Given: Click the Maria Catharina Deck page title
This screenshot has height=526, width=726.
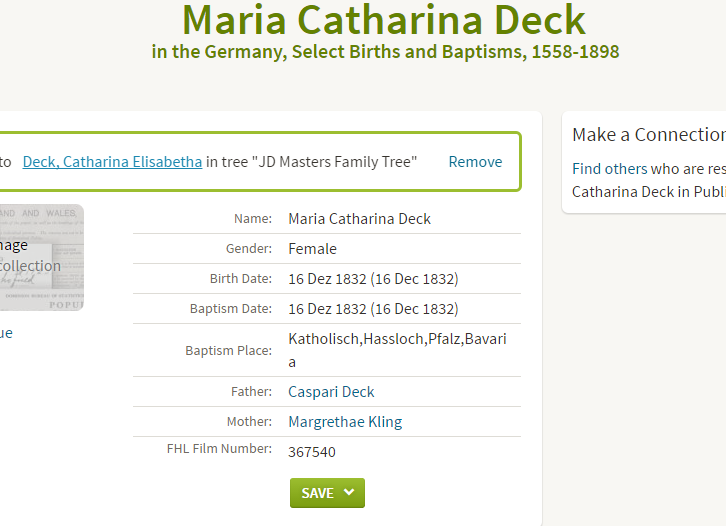Looking at the screenshot, I should point(384,20).
